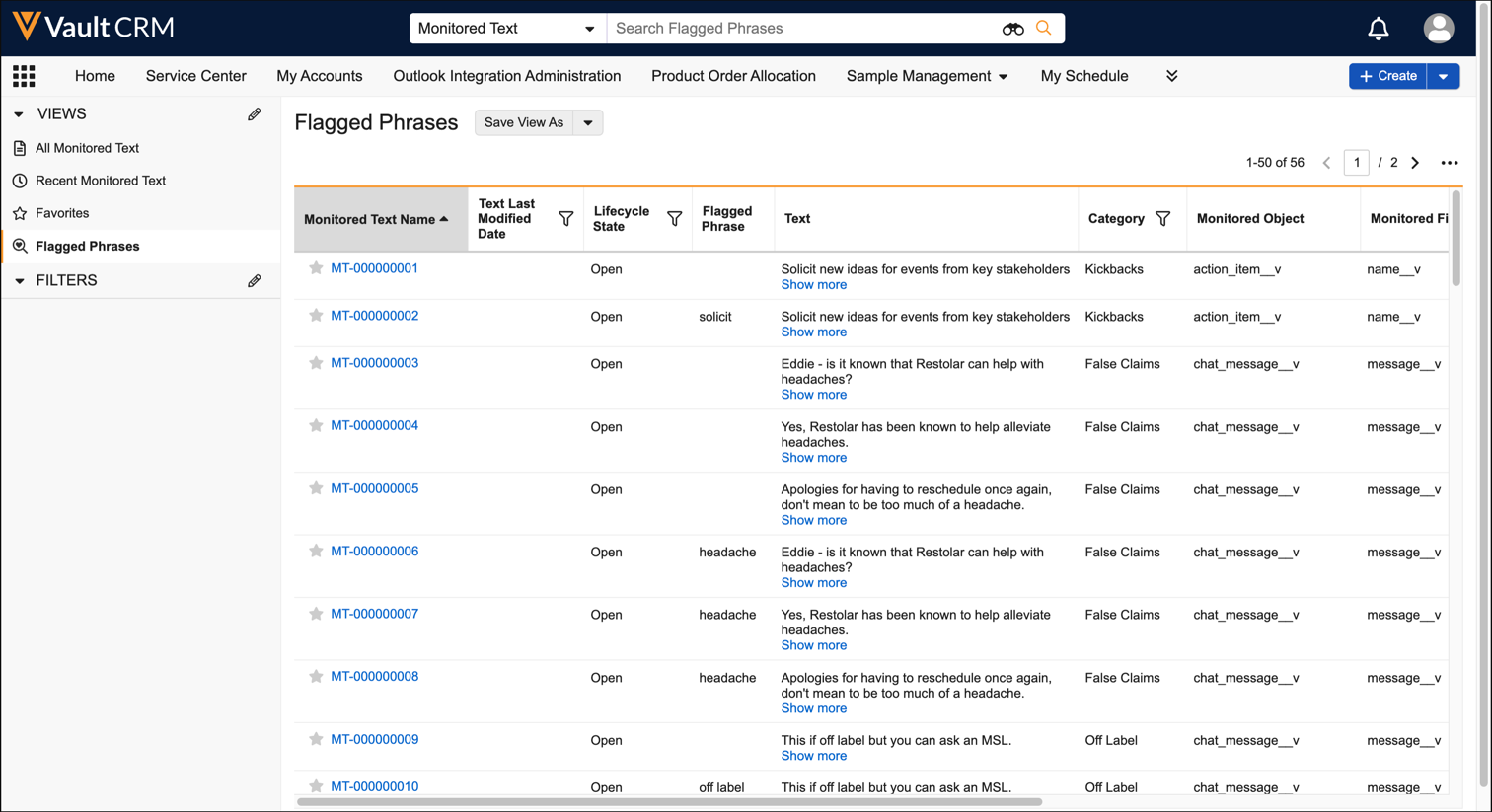Collapse the VIEWS section
Viewport: 1492px width, 812px height.
tap(19, 114)
